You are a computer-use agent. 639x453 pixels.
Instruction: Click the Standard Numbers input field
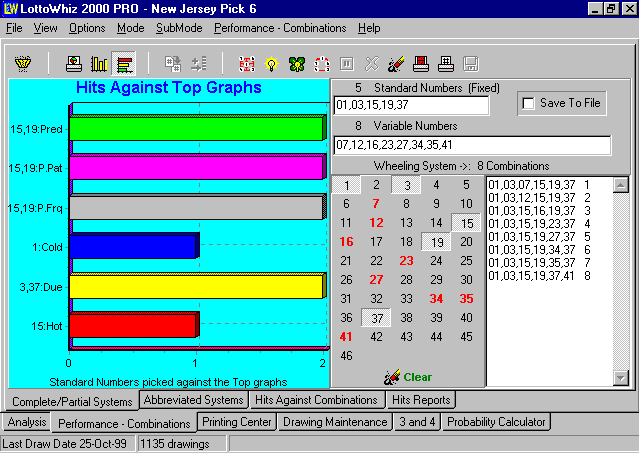[411, 106]
